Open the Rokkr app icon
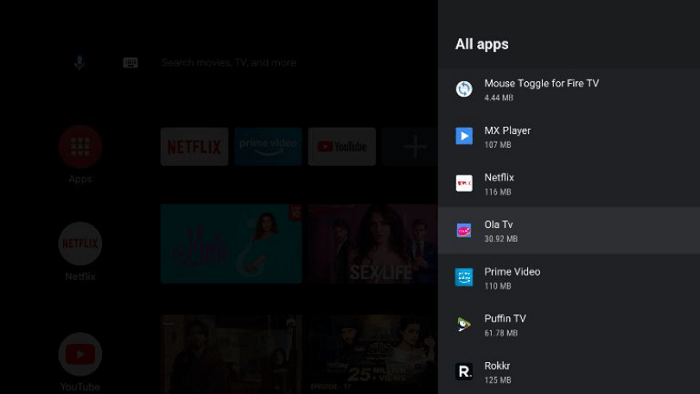 464,371
